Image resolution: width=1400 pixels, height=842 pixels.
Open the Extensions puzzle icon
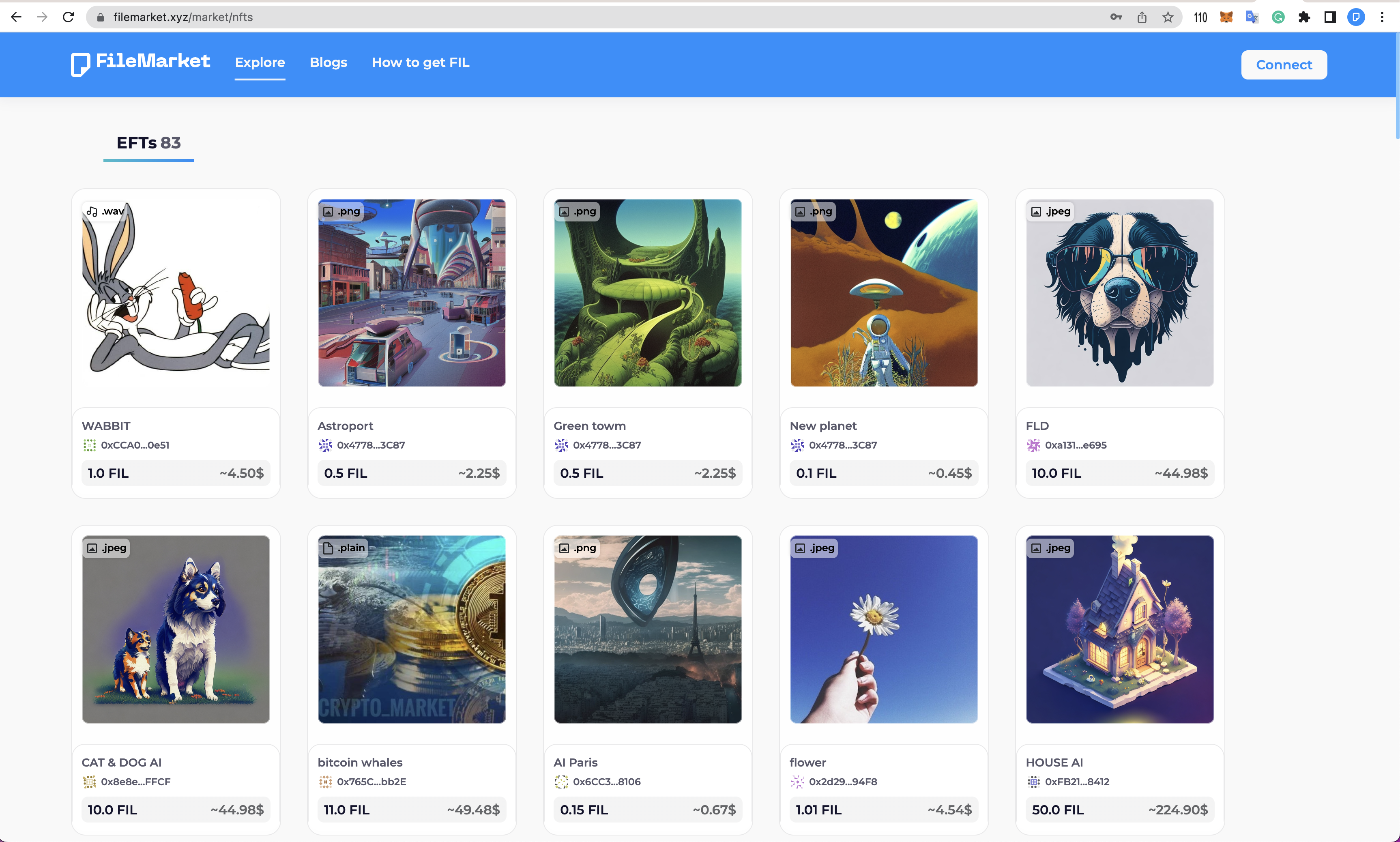click(x=1304, y=17)
